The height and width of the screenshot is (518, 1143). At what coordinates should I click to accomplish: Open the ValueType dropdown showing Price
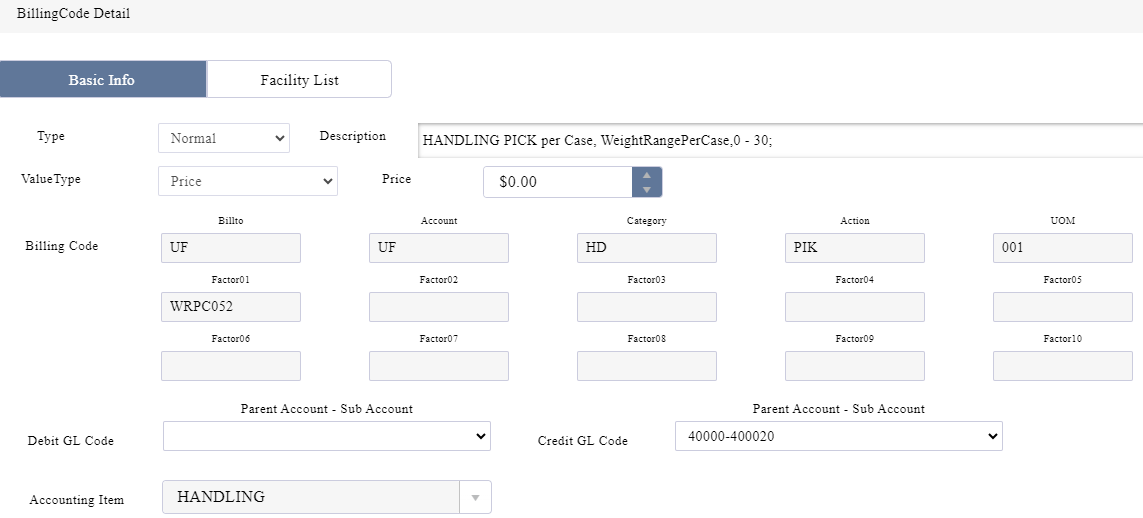pyautogui.click(x=247, y=181)
